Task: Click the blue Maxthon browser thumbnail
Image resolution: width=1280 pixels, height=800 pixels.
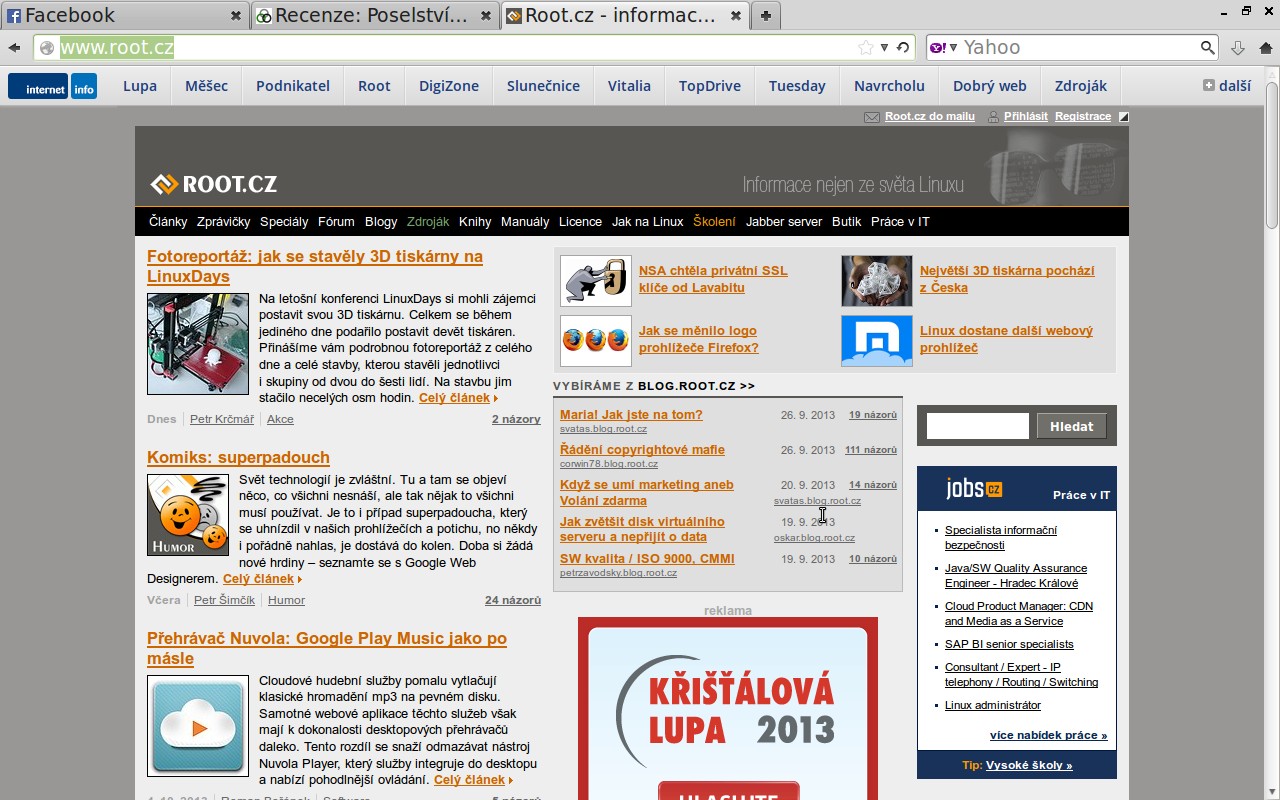Action: [877, 341]
